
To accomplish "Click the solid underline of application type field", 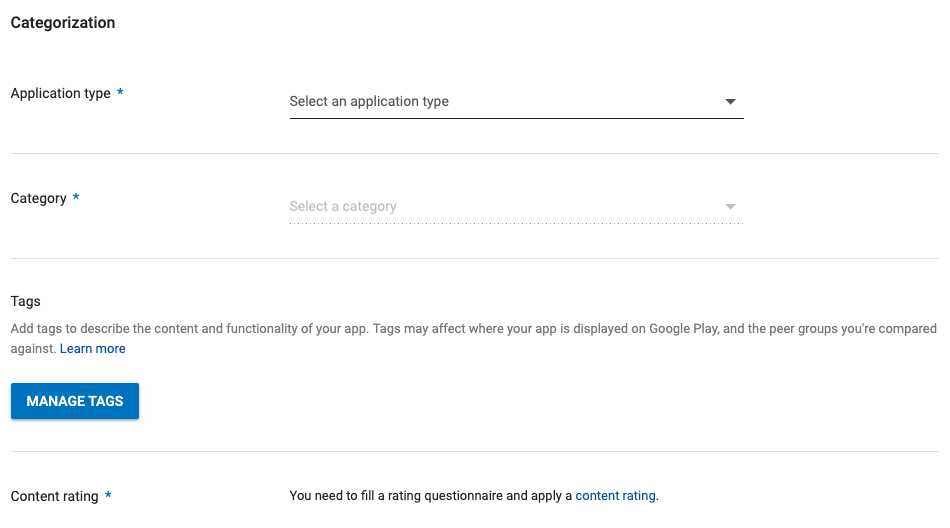I will tap(516, 119).
